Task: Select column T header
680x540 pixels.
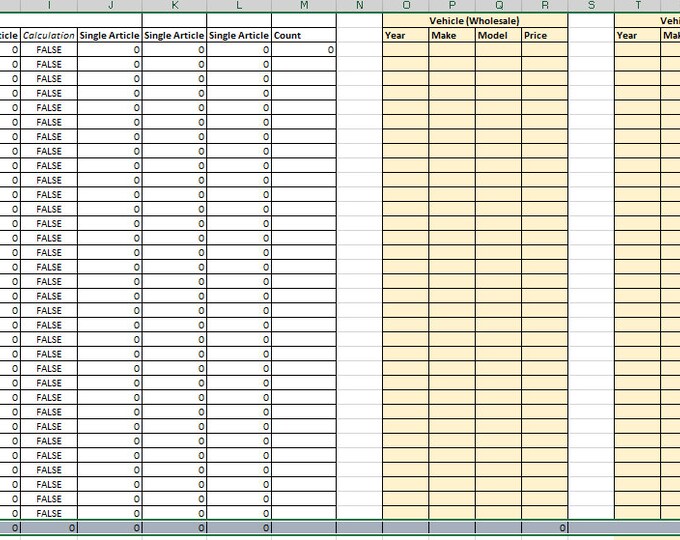Action: [638, 5]
